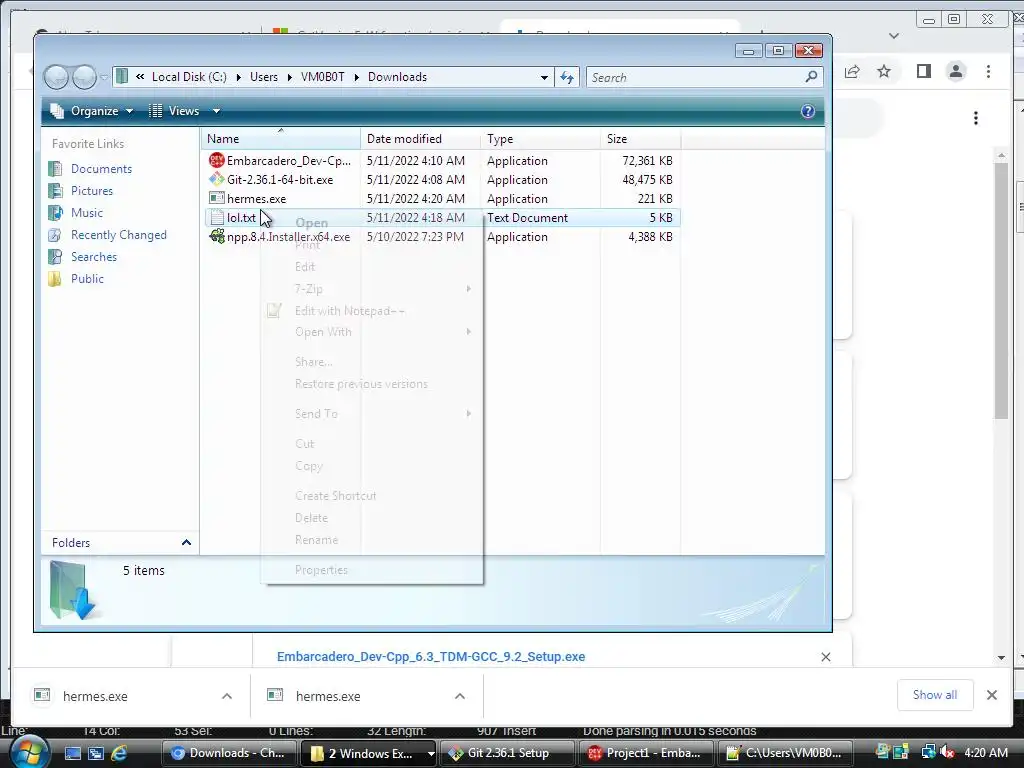1024x768 pixels.
Task: Expand options for the second hermes.exe download
Action: [460, 696]
